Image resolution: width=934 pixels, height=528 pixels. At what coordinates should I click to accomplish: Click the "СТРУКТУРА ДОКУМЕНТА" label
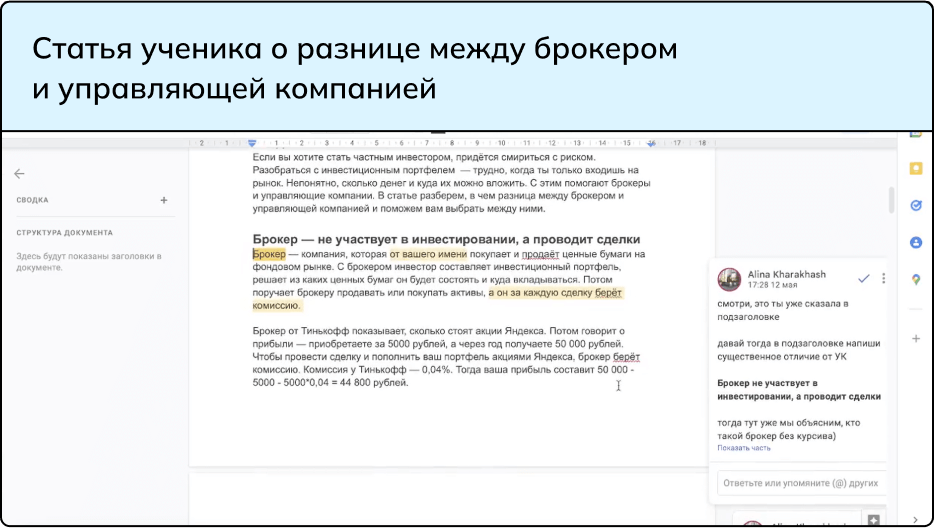coord(64,233)
